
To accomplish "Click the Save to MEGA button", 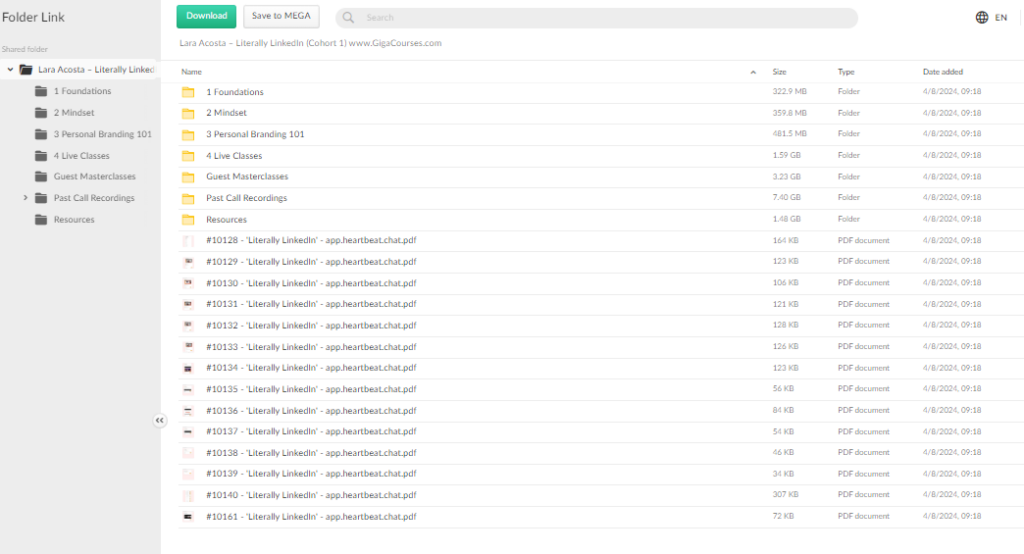I will point(281,16).
